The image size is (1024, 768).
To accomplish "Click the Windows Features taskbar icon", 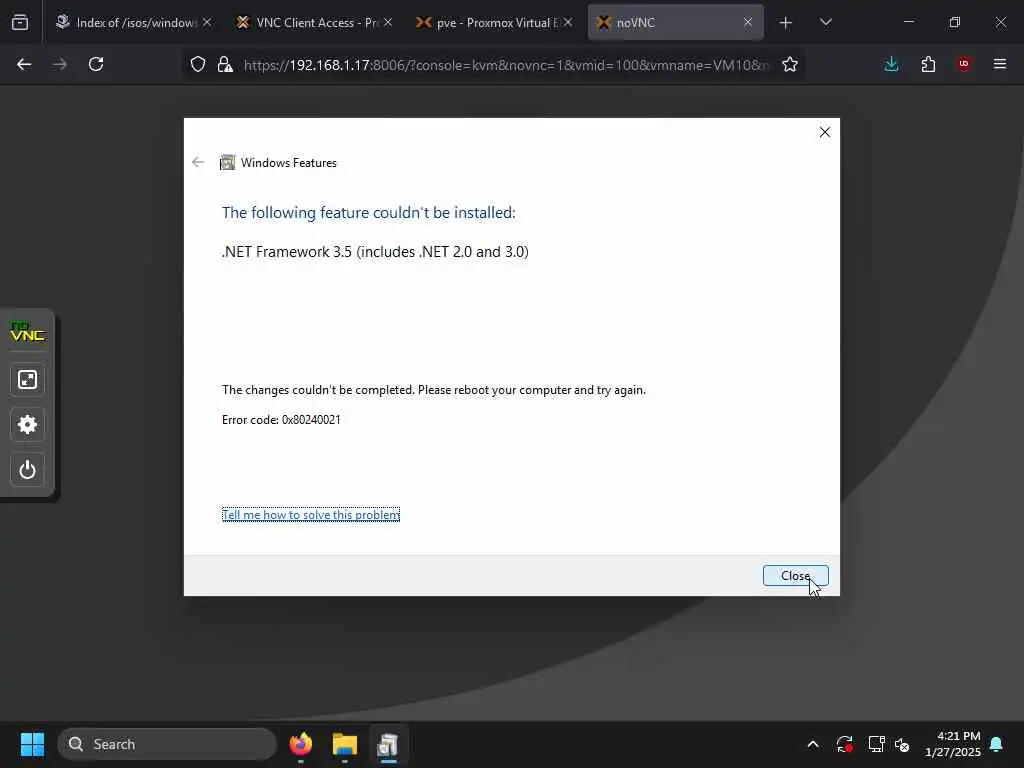I will [388, 744].
